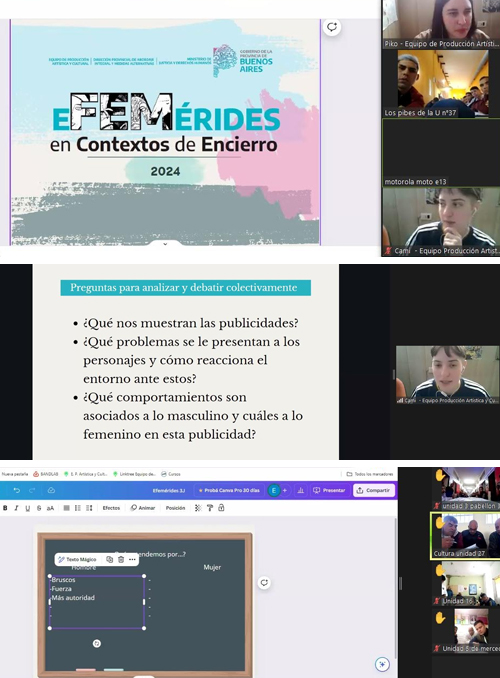Image resolution: width=500 pixels, height=678 pixels.
Task: Expand the chevron below the Efemérides slide
Action: (x=165, y=244)
